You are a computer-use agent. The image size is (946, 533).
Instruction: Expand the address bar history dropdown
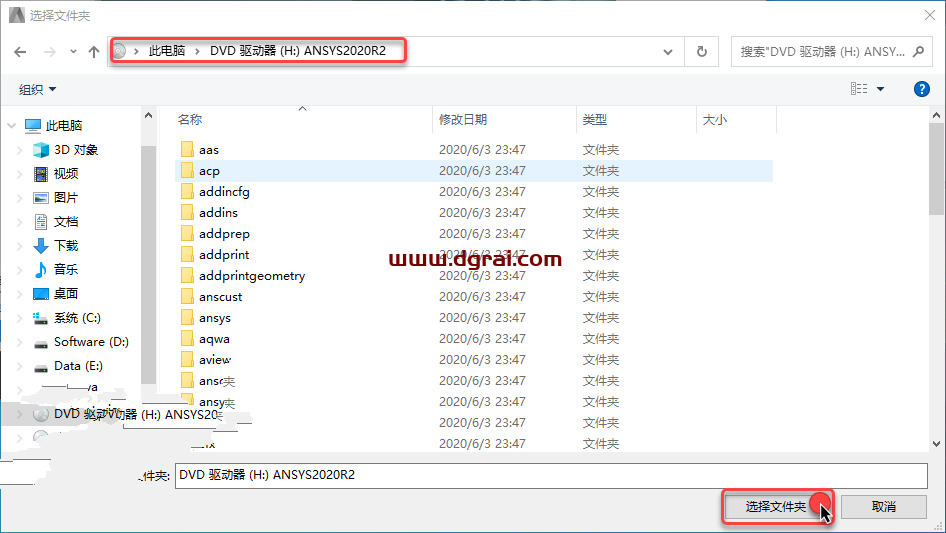click(668, 52)
